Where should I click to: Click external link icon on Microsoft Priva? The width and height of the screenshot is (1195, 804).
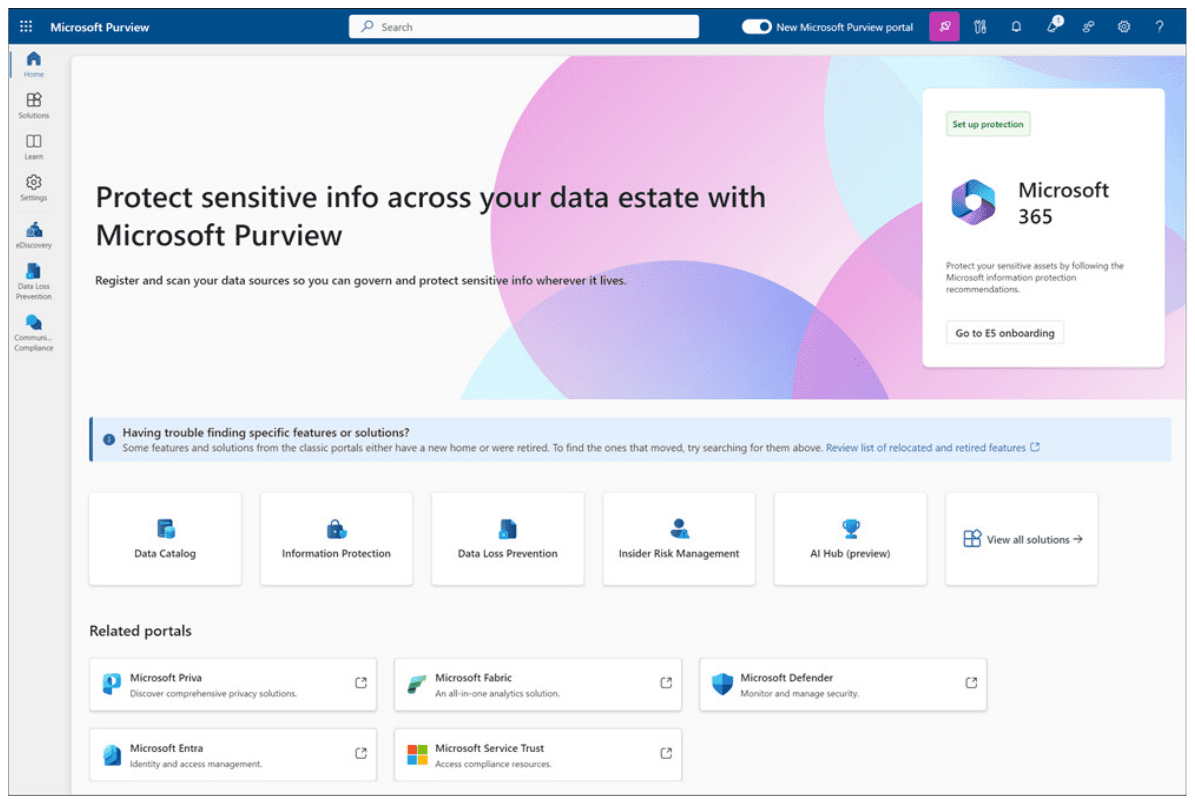pos(361,683)
